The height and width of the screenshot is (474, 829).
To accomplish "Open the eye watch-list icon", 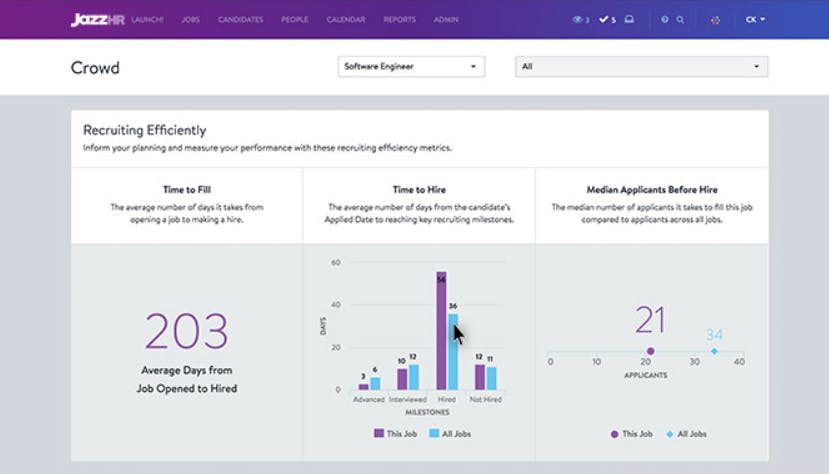I will [x=577, y=20].
